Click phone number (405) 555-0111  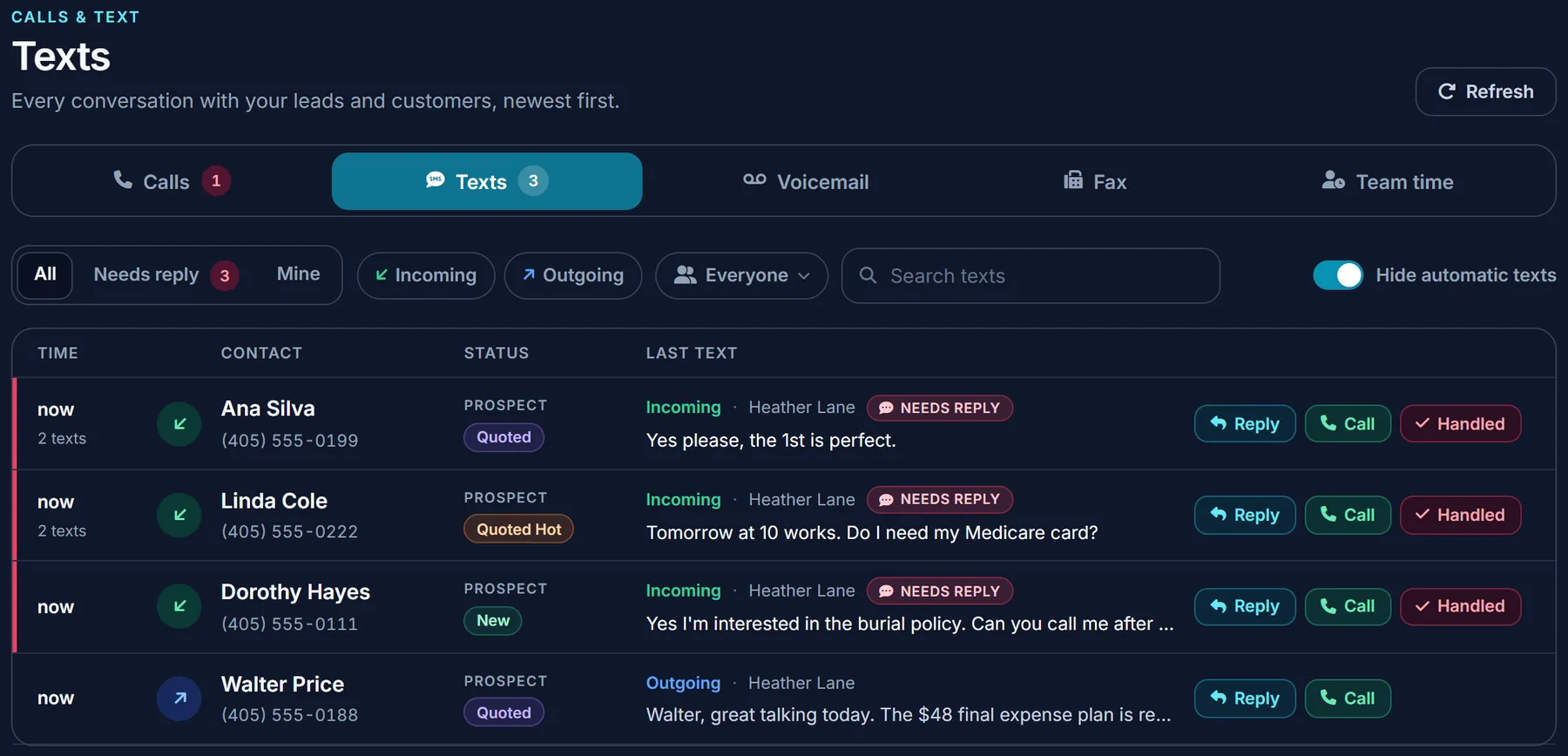coord(290,624)
